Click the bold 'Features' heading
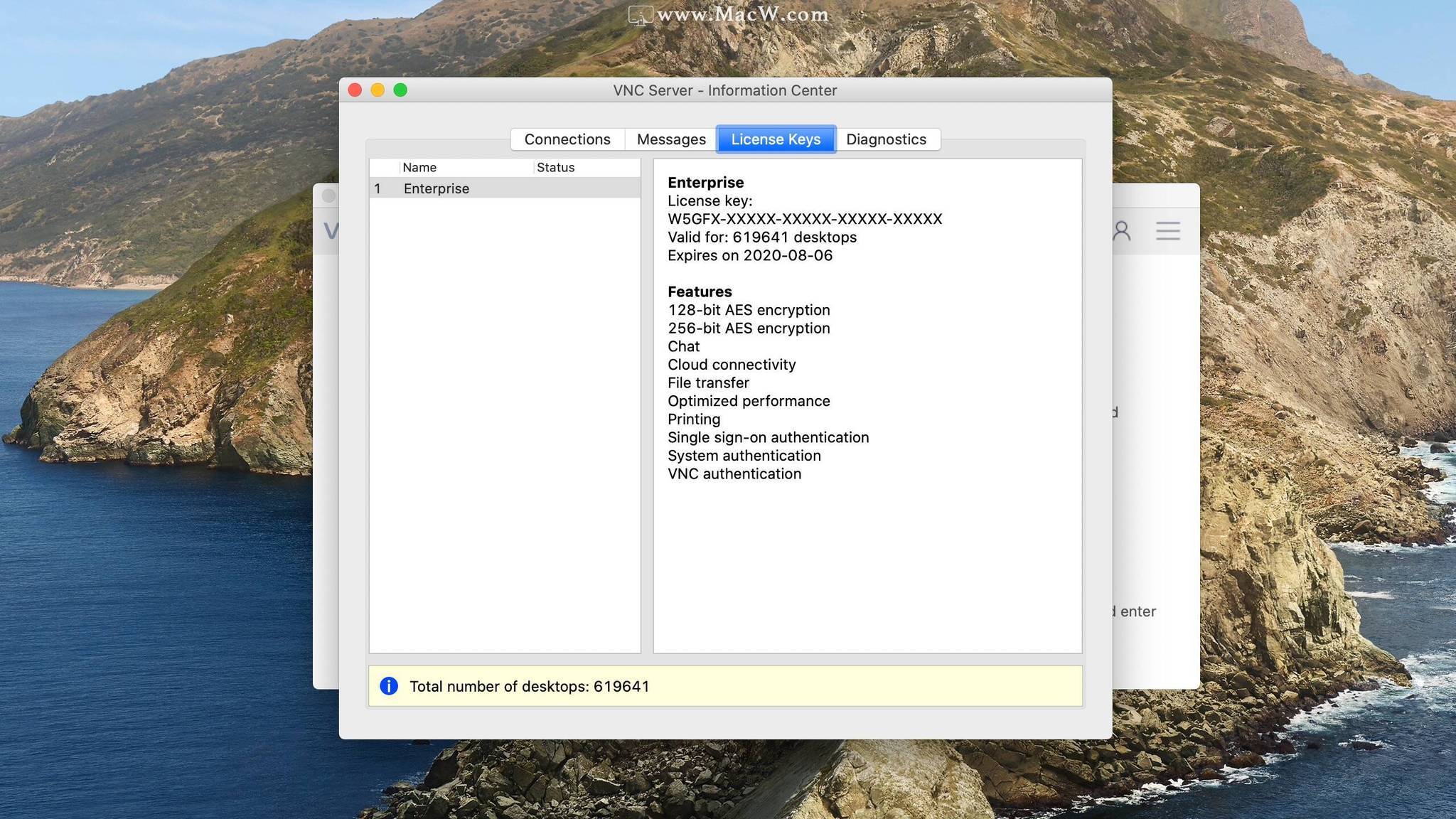This screenshot has height=819, width=1456. 700,291
